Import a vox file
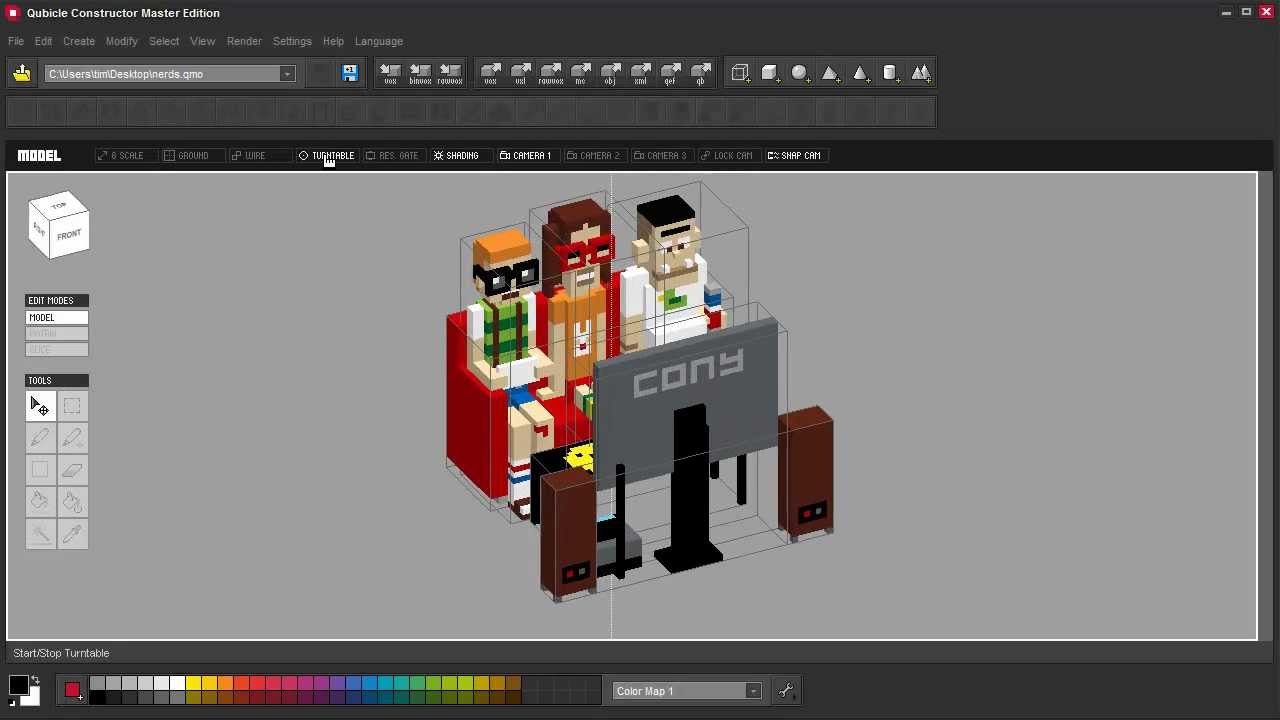Screen dimensions: 1280x720 (390, 74)
